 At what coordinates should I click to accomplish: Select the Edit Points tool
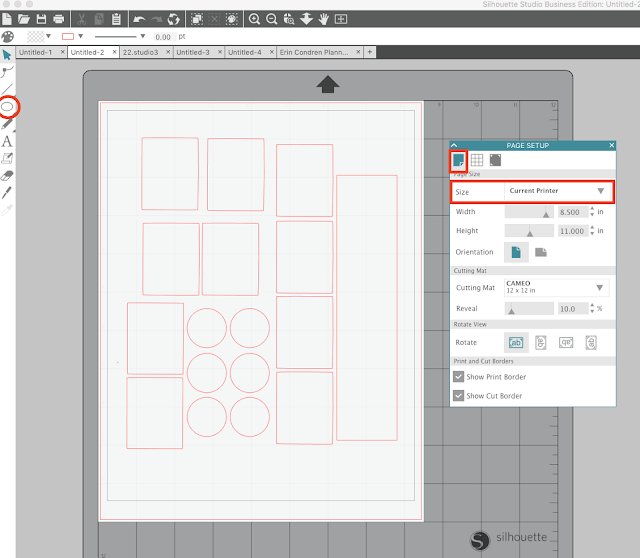click(x=7, y=72)
